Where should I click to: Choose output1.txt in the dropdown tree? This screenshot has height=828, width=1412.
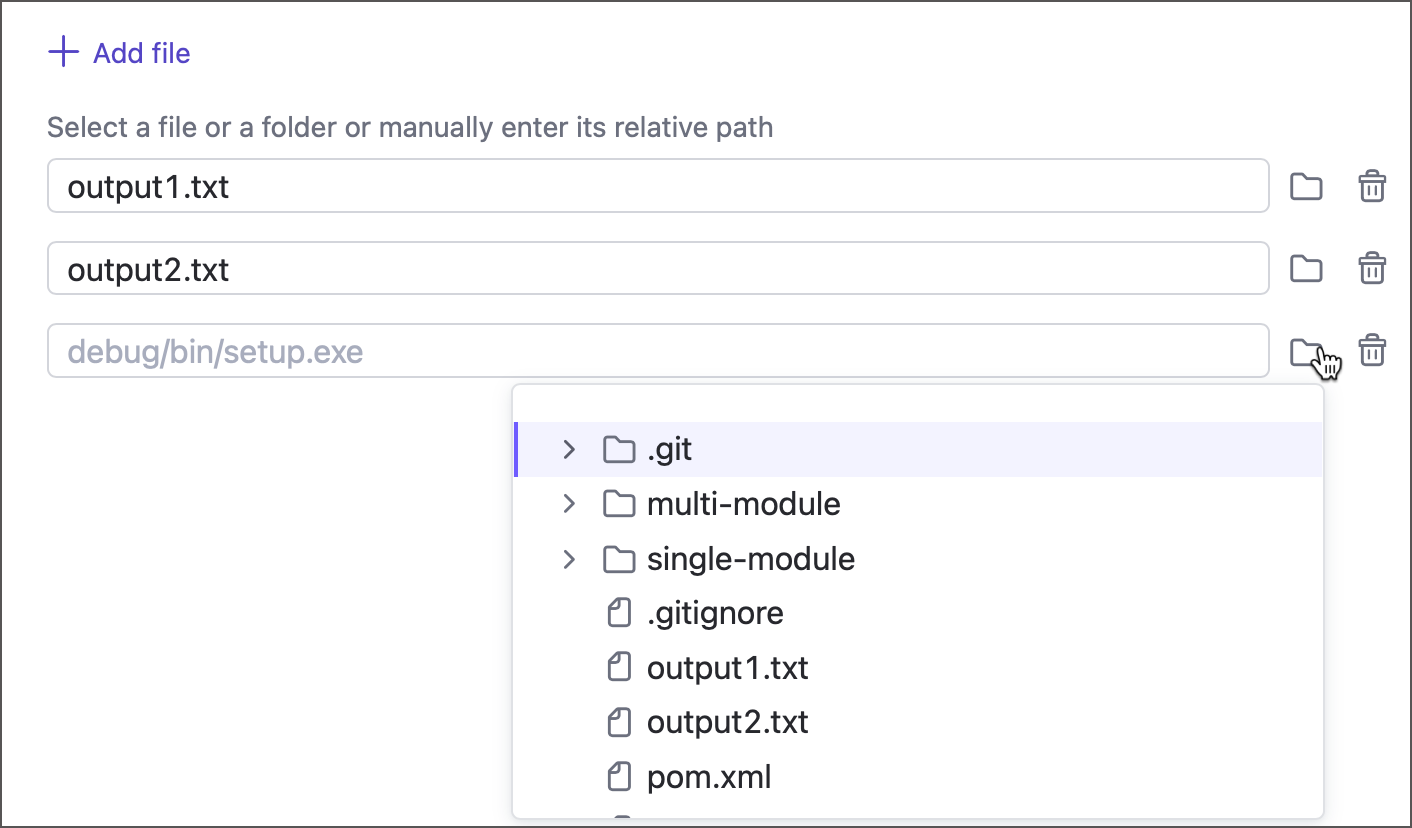coord(918,667)
